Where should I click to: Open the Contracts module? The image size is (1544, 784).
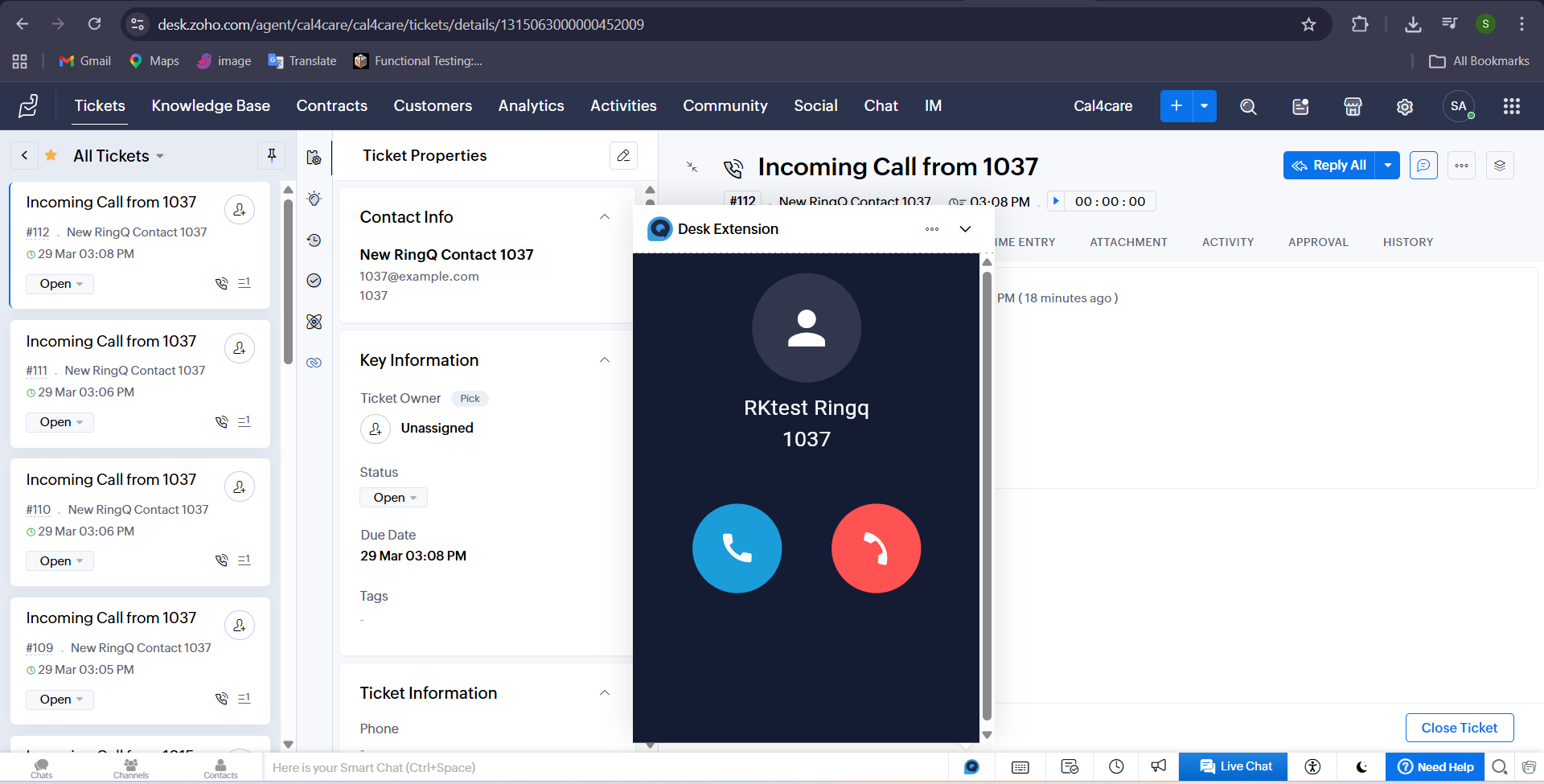coord(331,105)
